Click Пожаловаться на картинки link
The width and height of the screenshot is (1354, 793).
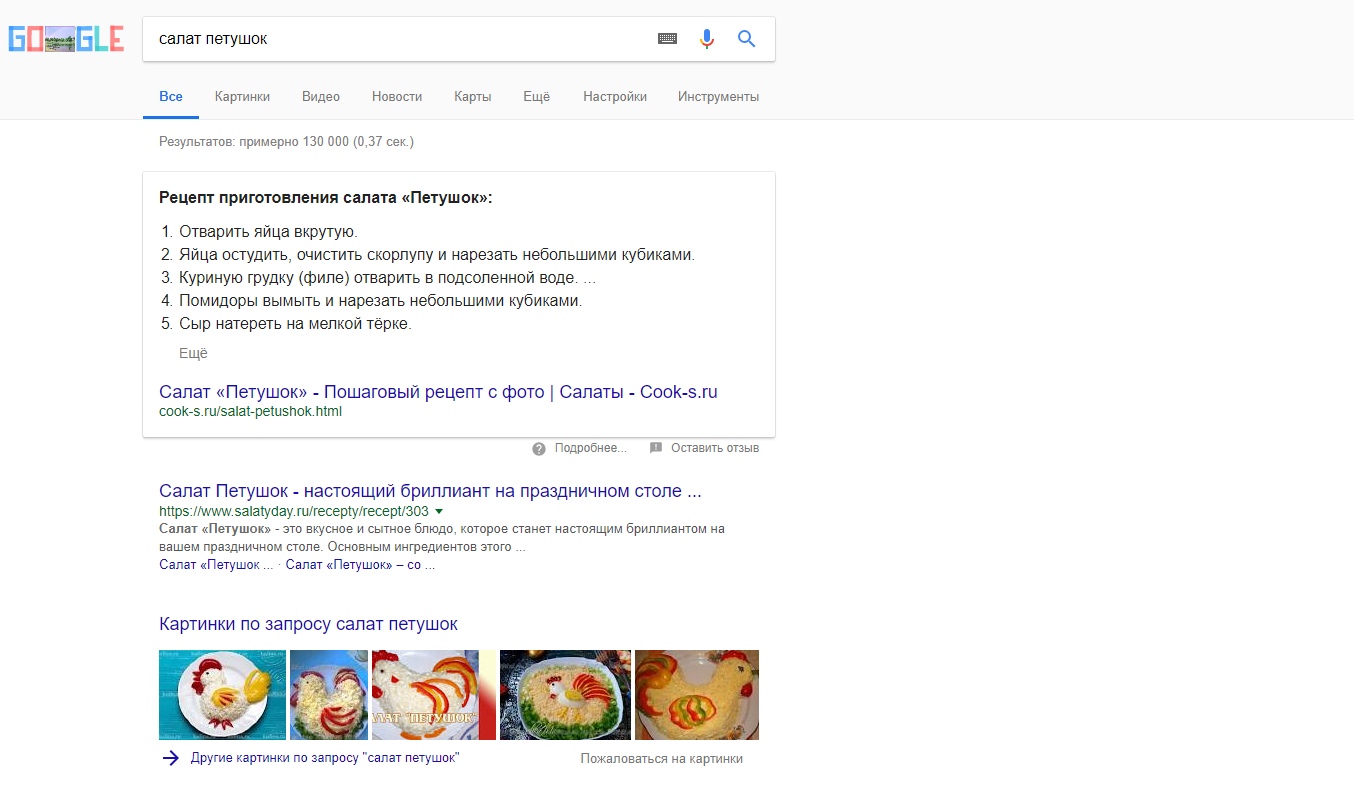click(661, 758)
